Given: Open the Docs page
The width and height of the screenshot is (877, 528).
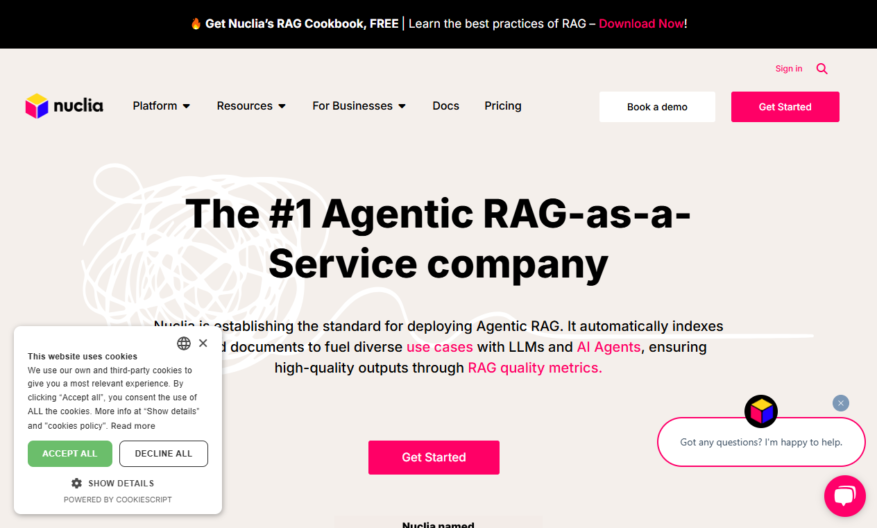Looking at the screenshot, I should pyautogui.click(x=446, y=106).
